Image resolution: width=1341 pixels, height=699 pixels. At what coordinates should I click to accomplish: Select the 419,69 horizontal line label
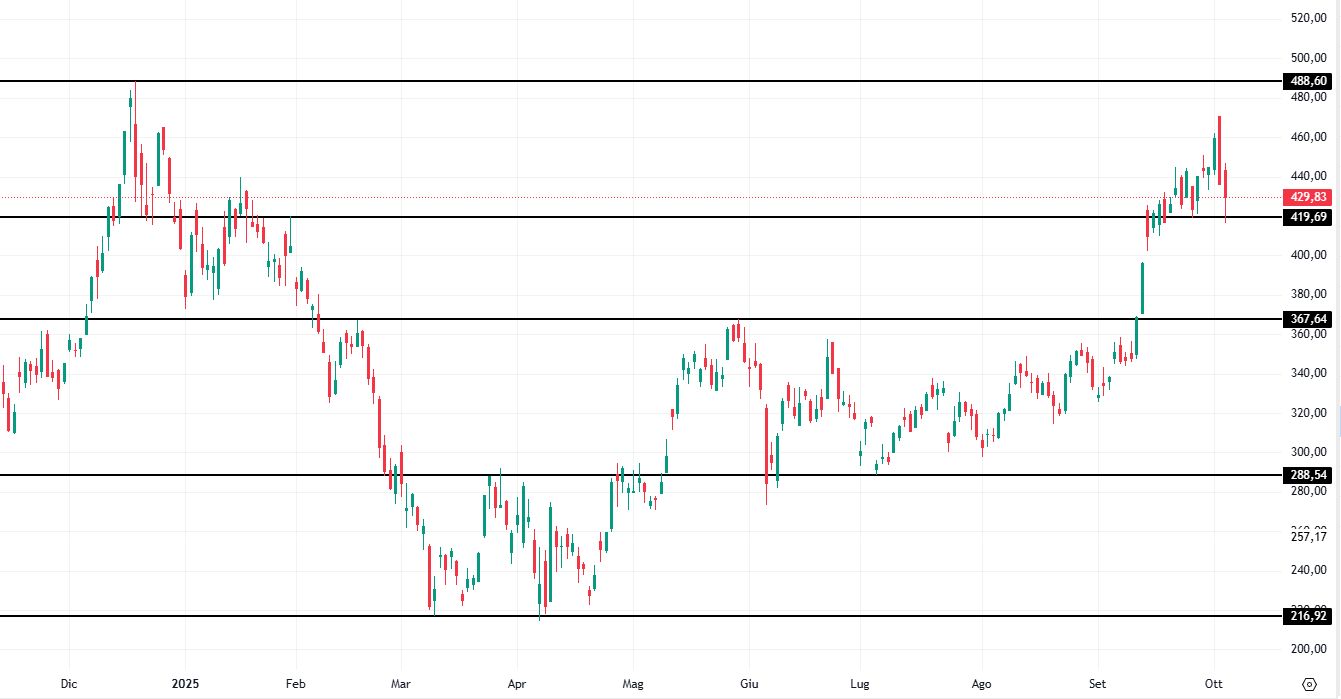click(1309, 217)
